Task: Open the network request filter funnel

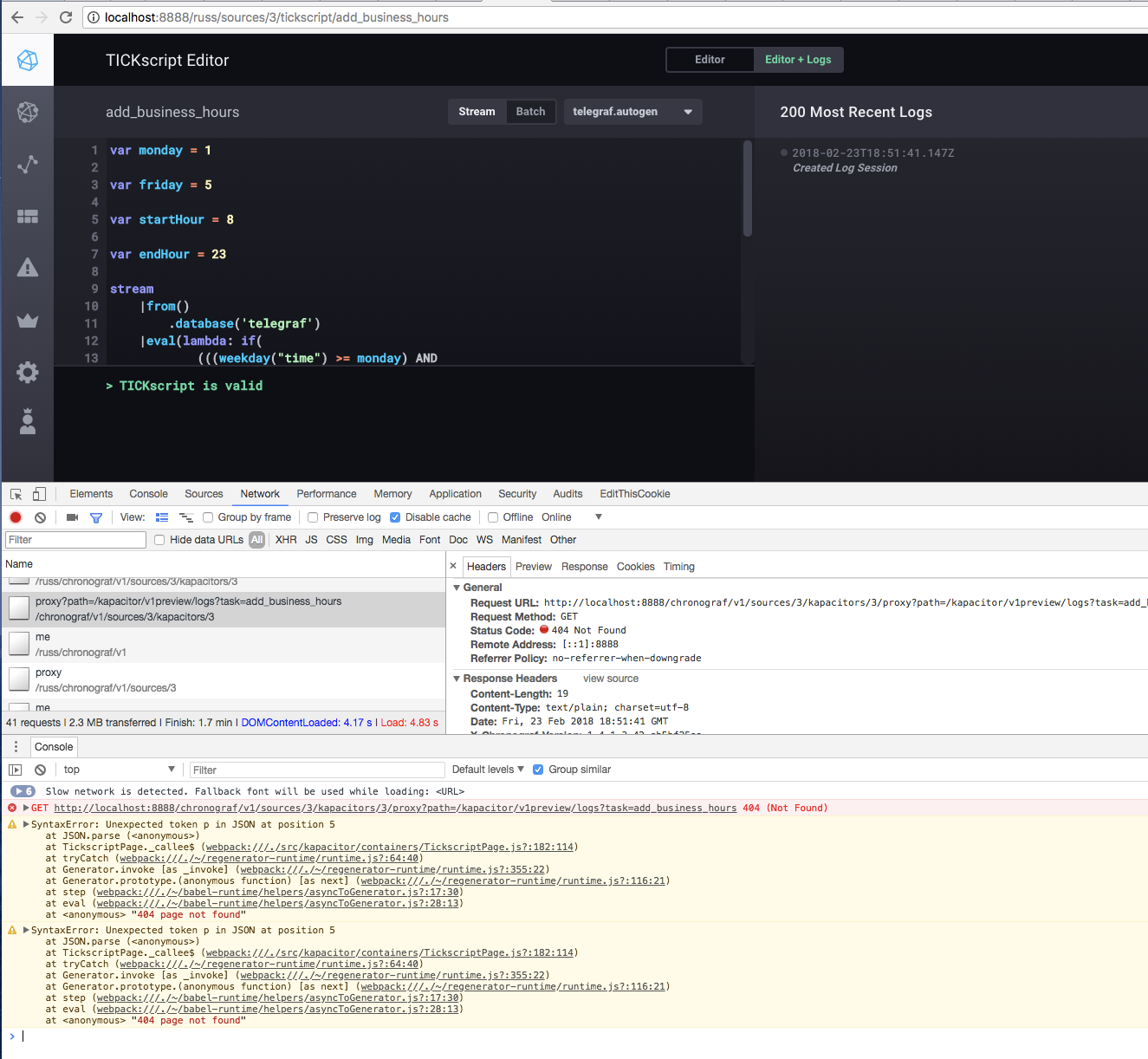Action: 96,517
